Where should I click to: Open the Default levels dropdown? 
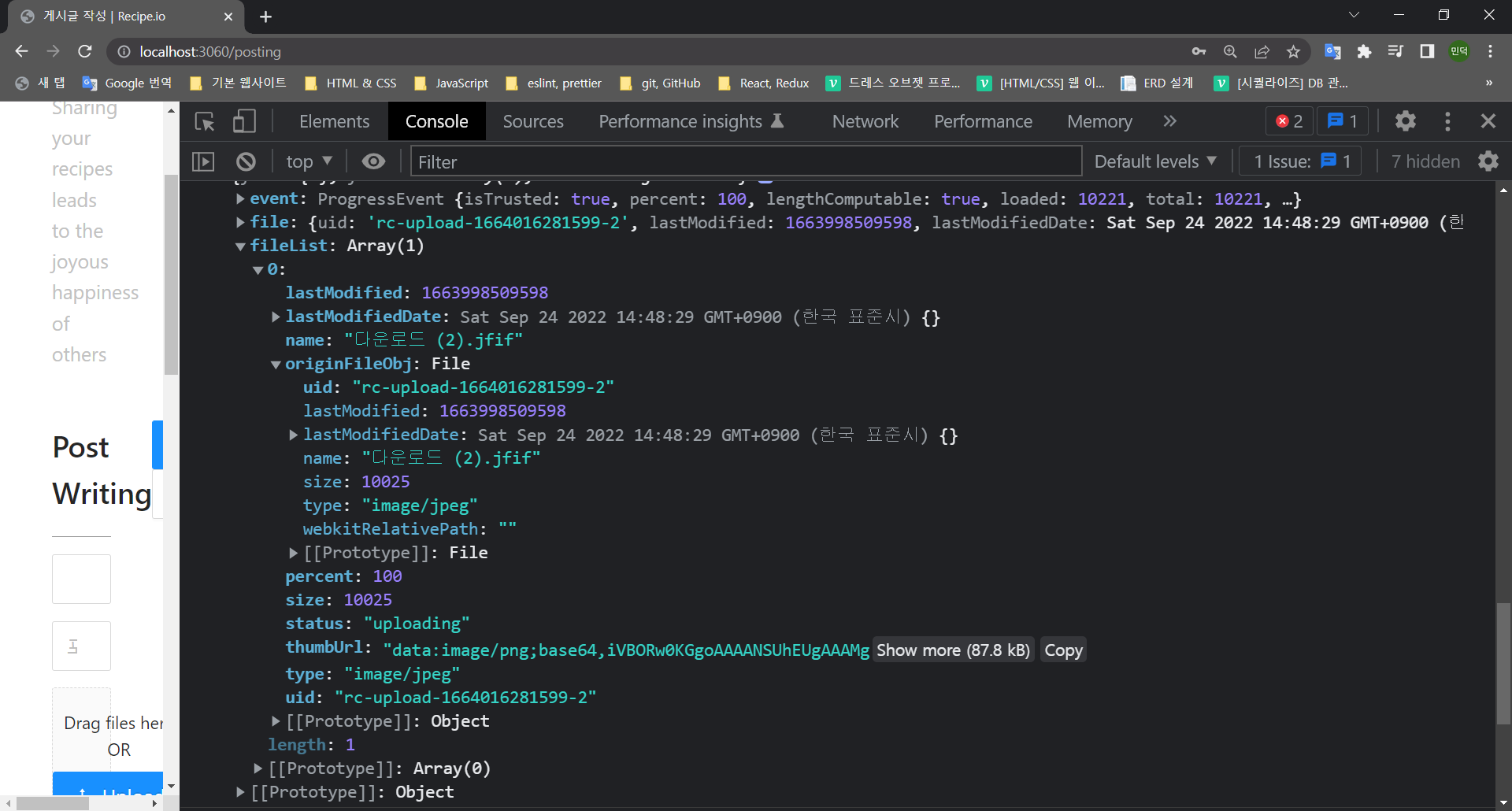[1155, 161]
